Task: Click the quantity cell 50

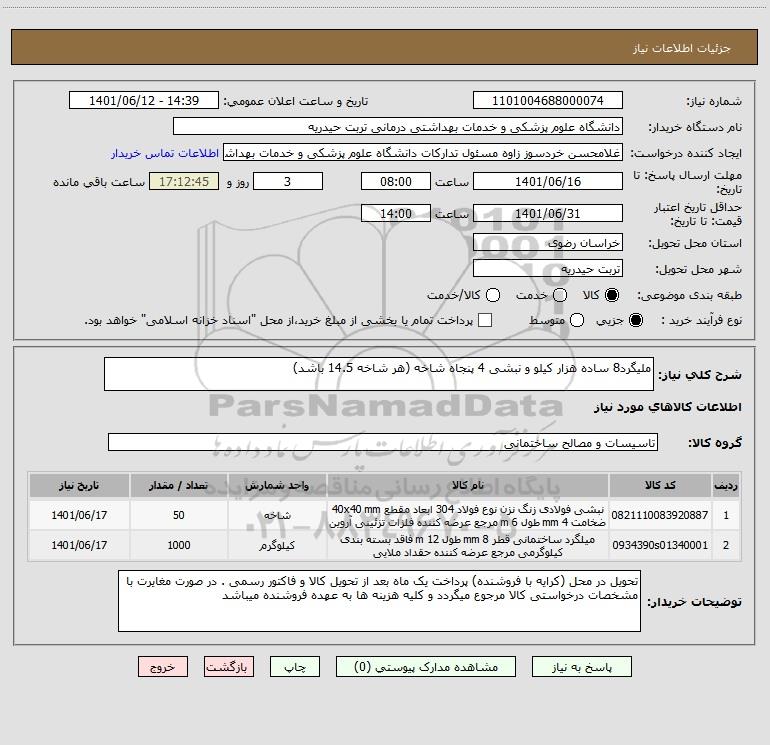Action: click(x=178, y=515)
